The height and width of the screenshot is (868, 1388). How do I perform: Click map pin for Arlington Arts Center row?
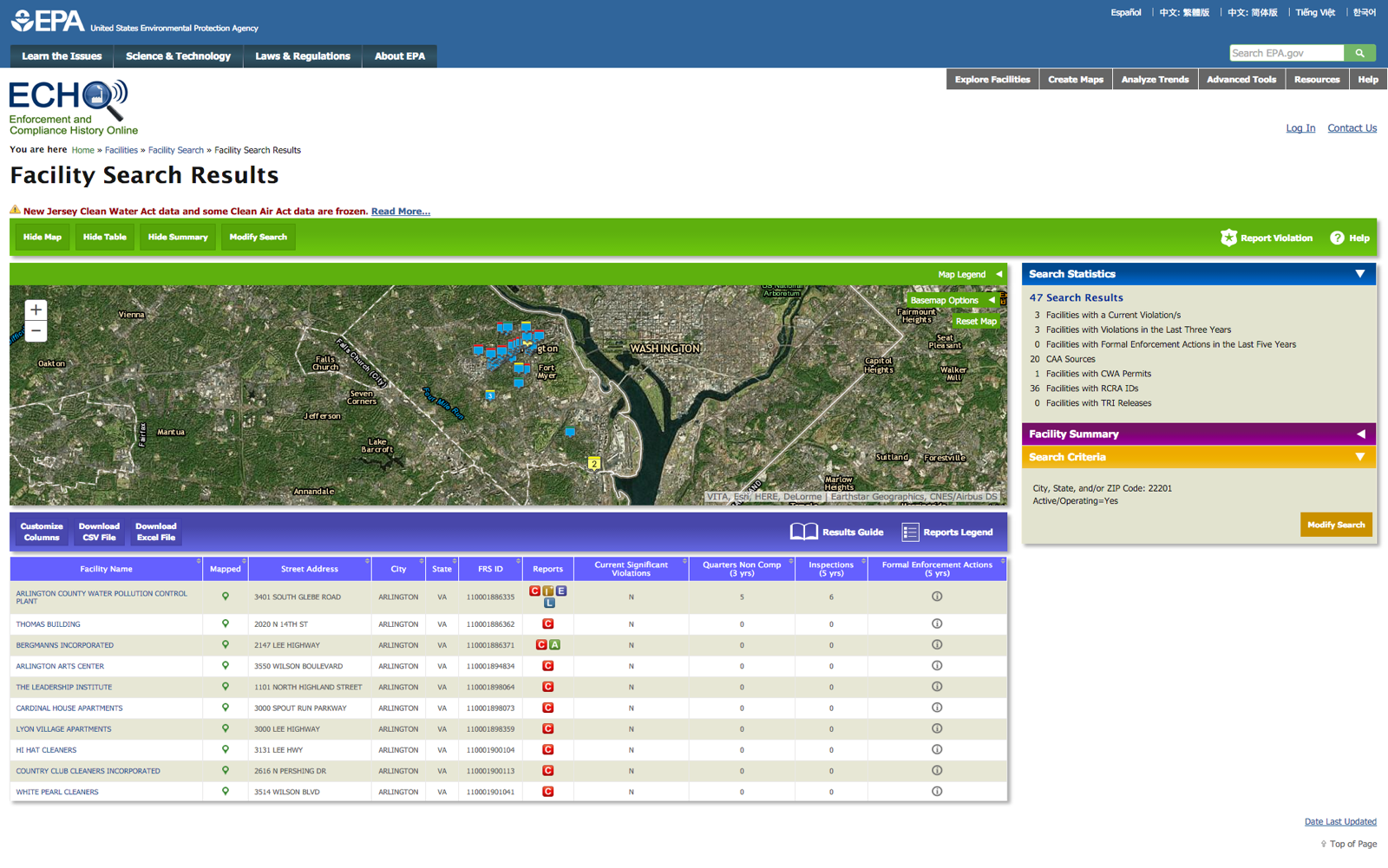click(x=226, y=666)
